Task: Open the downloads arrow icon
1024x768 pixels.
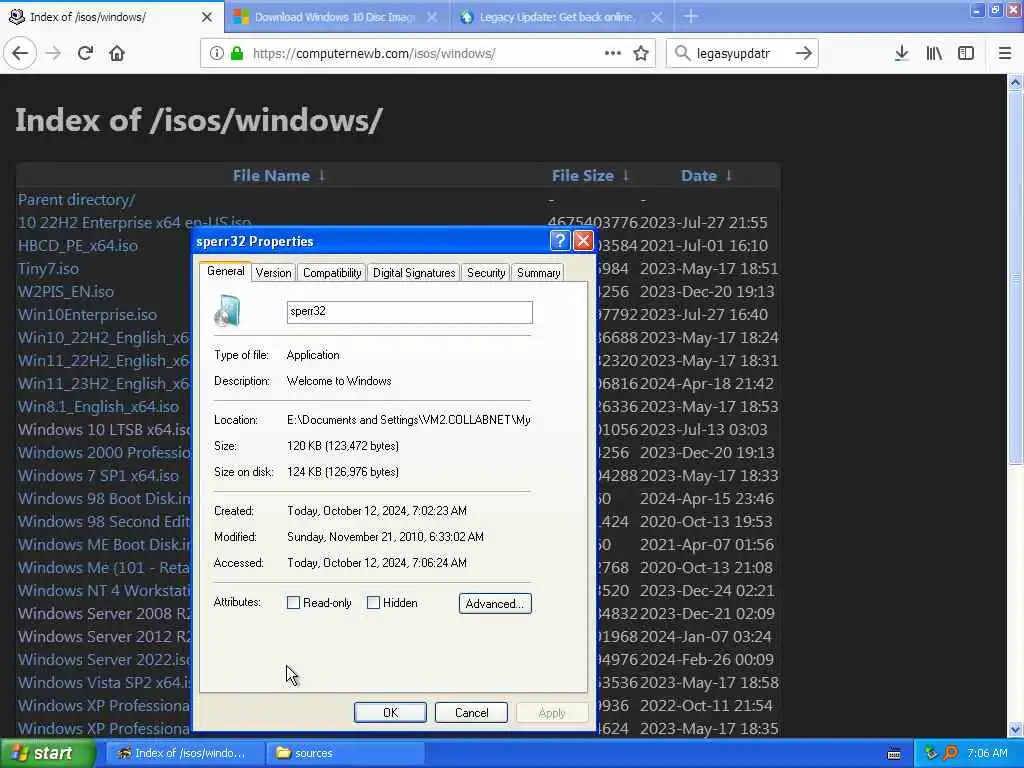Action: (x=901, y=54)
